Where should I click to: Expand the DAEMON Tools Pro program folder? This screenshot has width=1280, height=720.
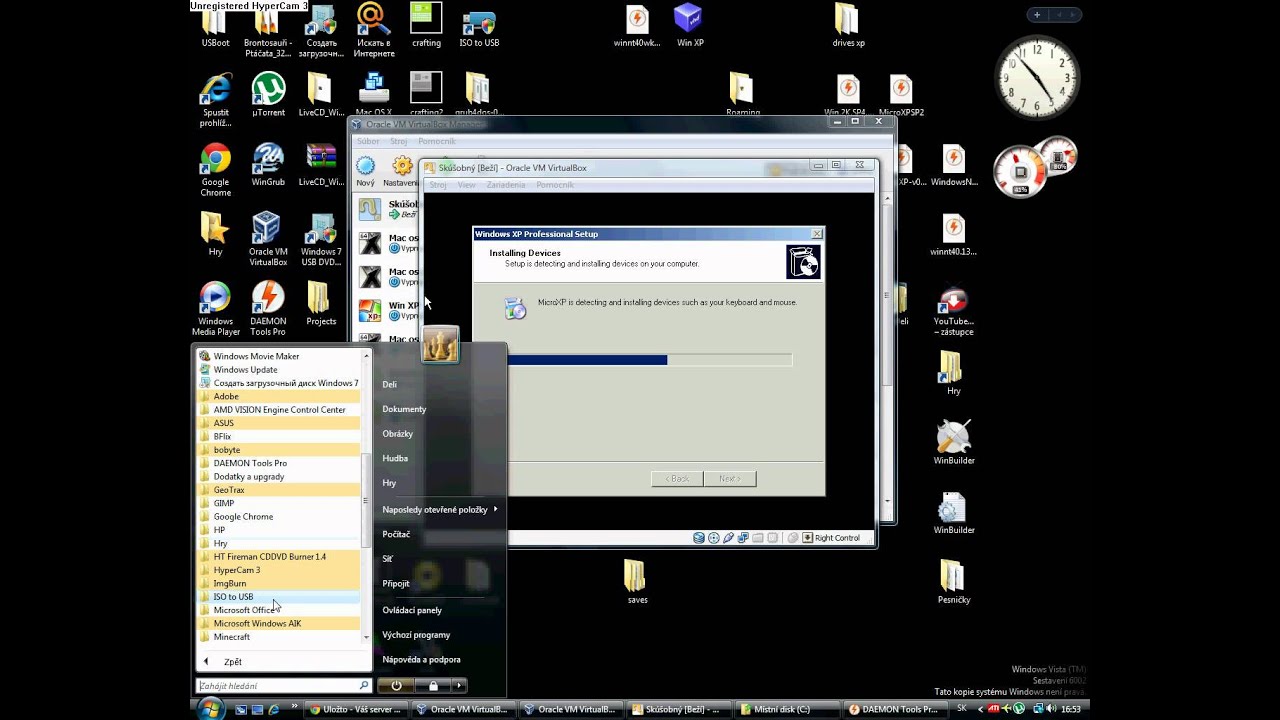279,463
